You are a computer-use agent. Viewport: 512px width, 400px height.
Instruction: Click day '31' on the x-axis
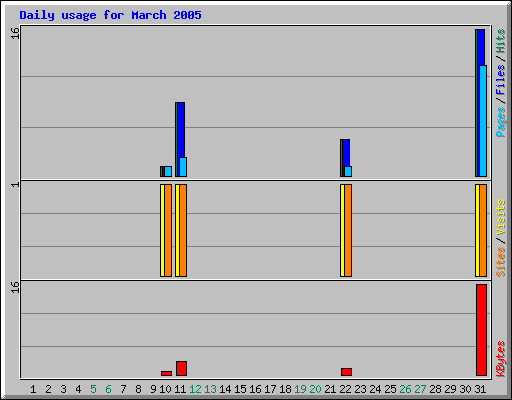tap(480, 389)
